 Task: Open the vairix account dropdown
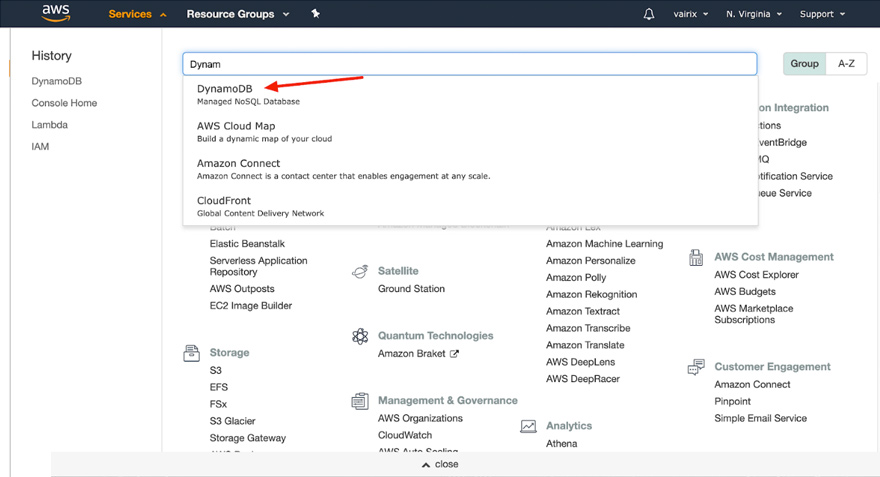click(690, 14)
